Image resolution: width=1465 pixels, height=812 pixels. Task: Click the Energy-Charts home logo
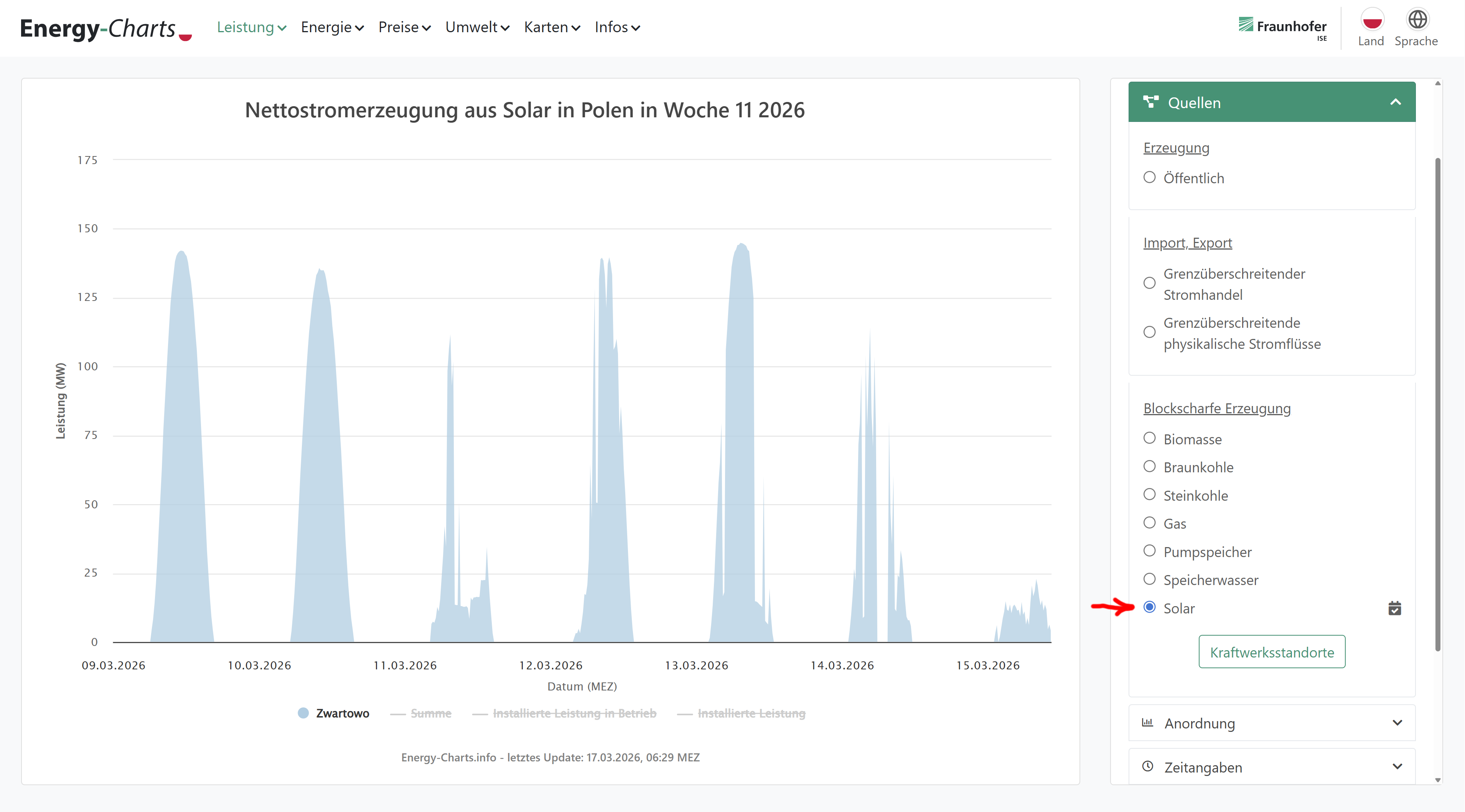(x=106, y=28)
